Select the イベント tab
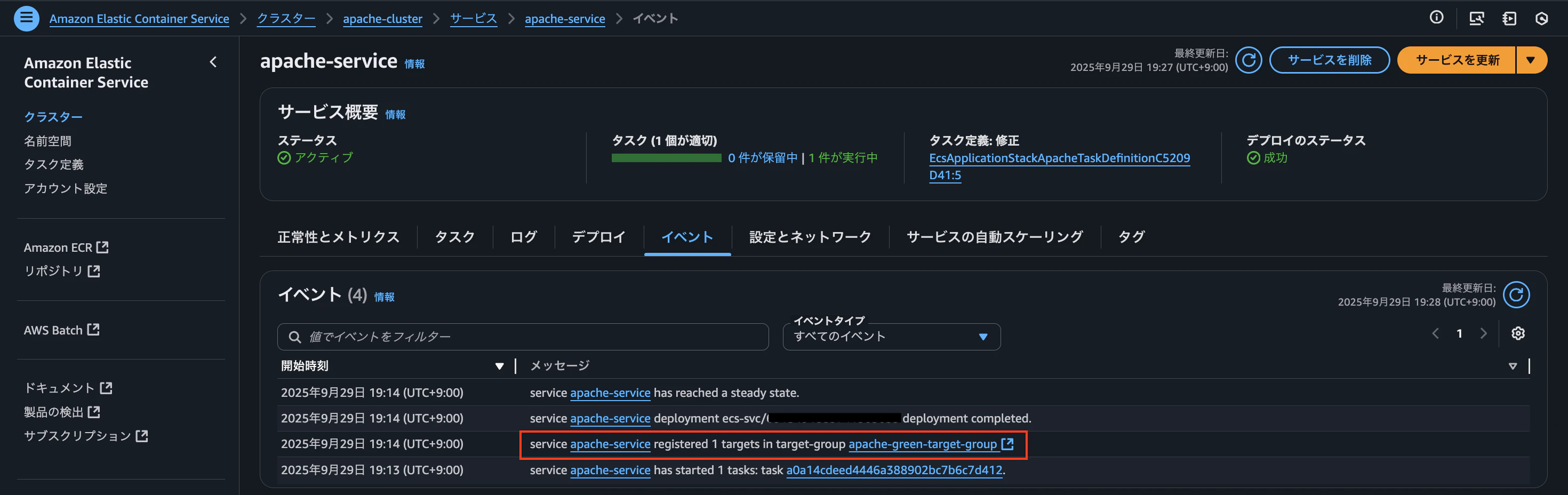The width and height of the screenshot is (1568, 495). [687, 237]
